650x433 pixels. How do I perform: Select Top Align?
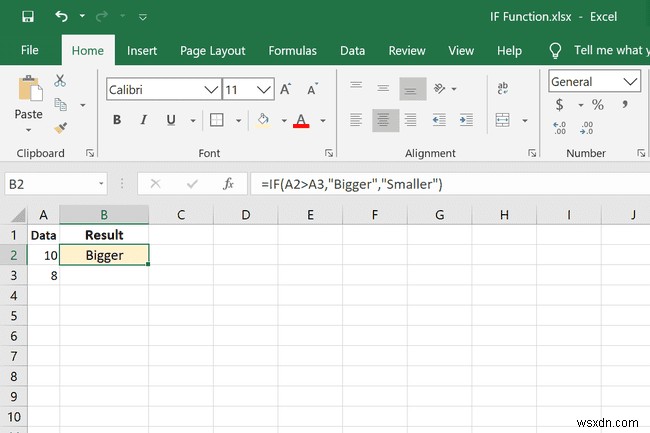[356, 87]
